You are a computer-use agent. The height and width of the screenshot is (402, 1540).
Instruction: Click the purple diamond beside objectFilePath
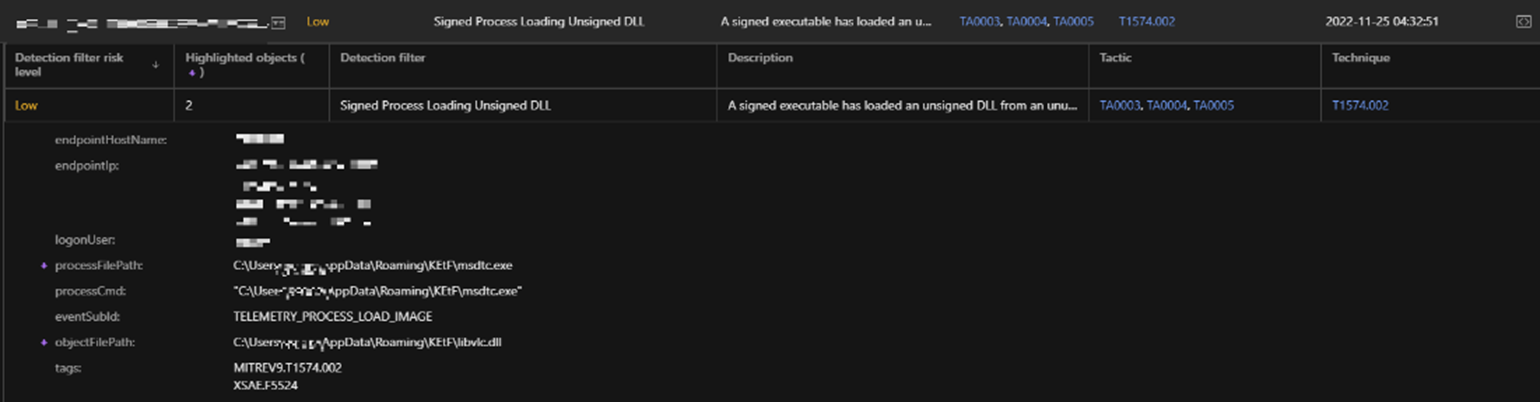(x=43, y=342)
